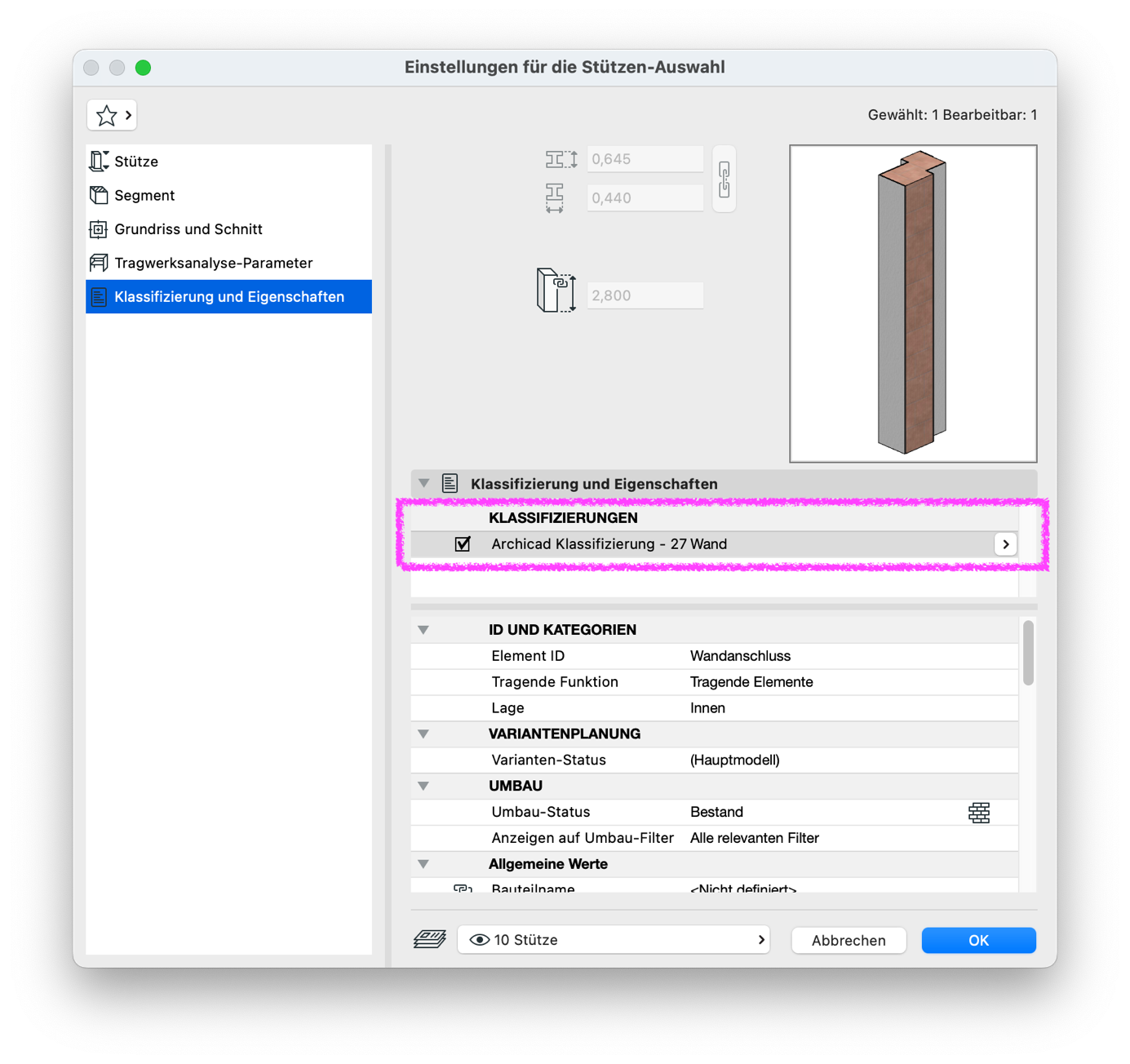Click the green zoom window button
1130x1064 pixels.
click(x=143, y=68)
